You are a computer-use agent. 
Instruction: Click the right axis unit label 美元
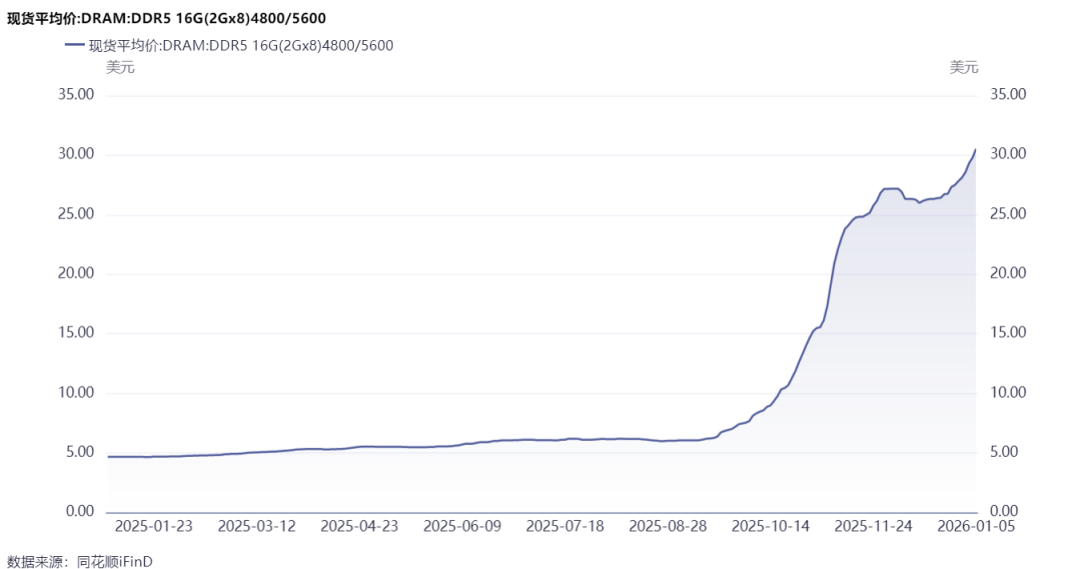coord(964,68)
